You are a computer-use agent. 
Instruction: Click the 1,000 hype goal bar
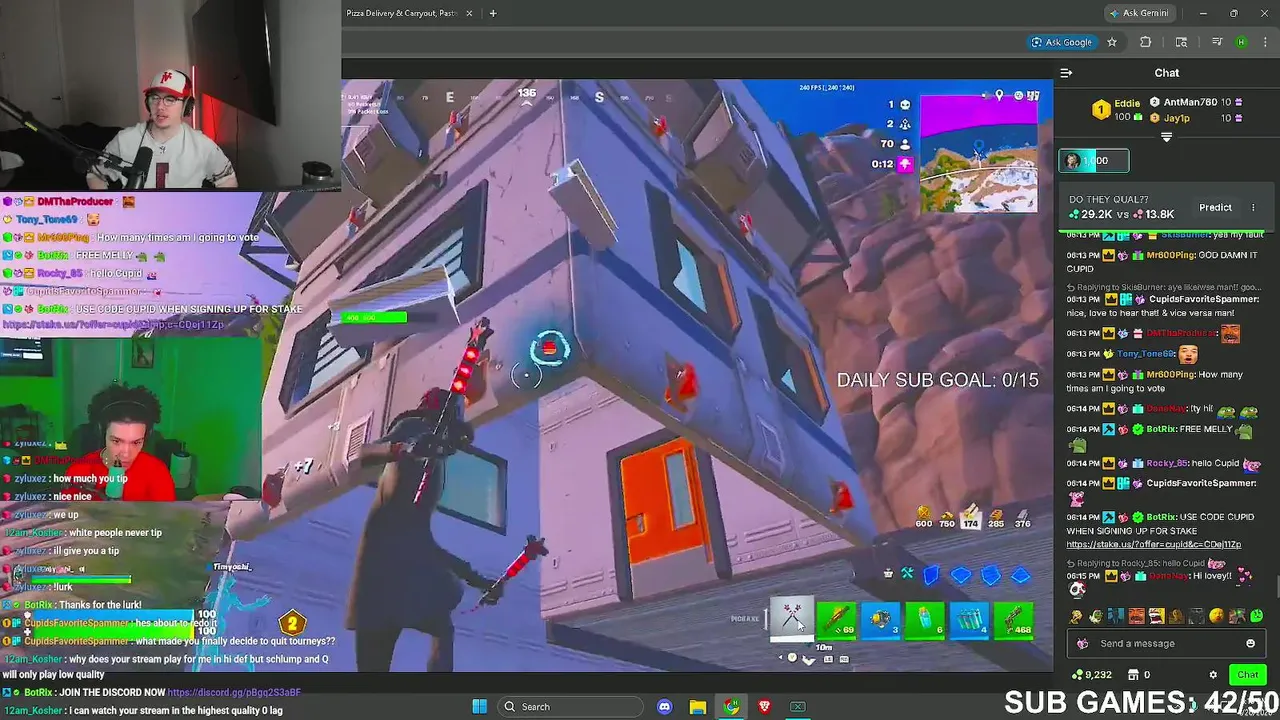pyautogui.click(x=1094, y=160)
